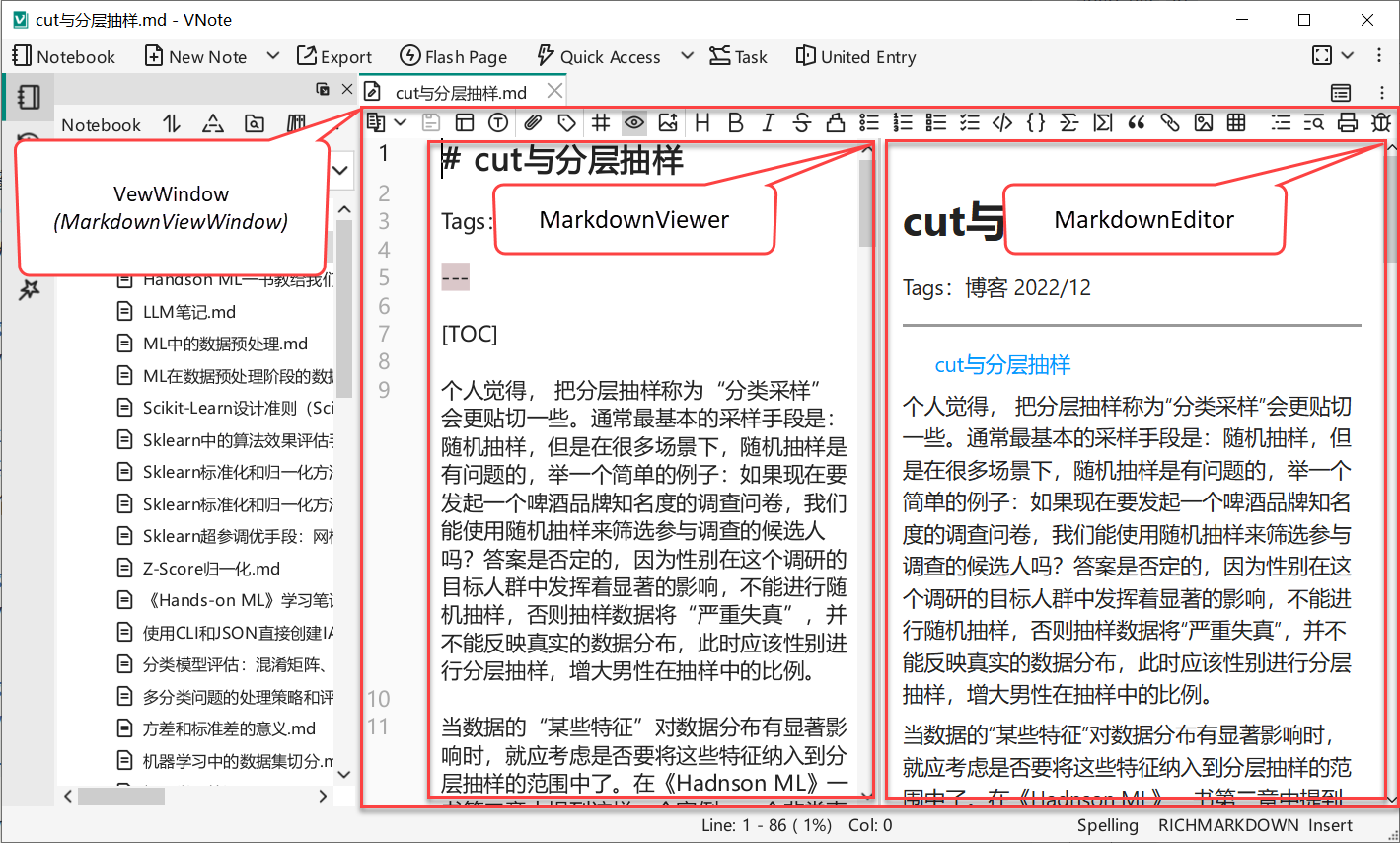
Task: Click New Note in the top toolbar
Action: click(195, 56)
